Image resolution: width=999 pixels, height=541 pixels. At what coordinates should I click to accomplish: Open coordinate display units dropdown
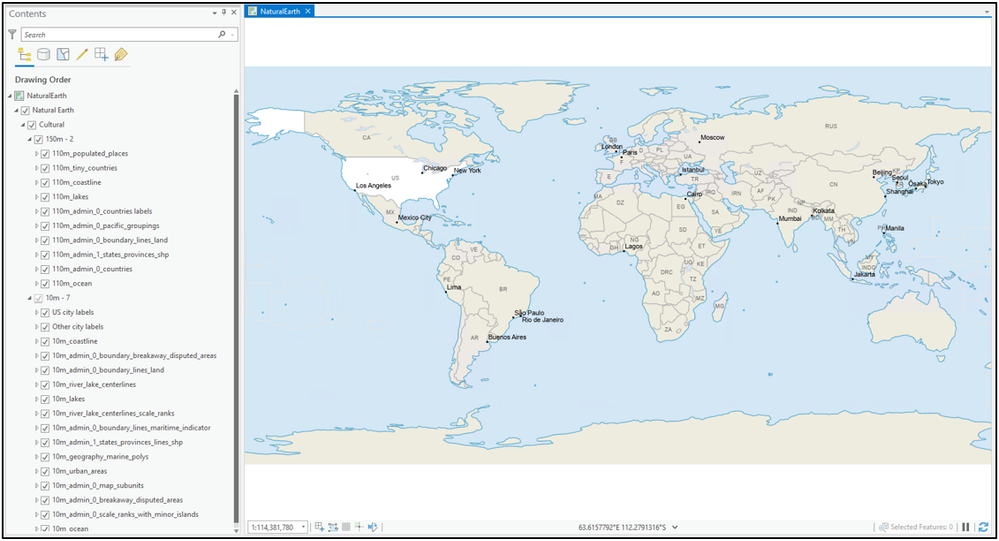pos(675,527)
